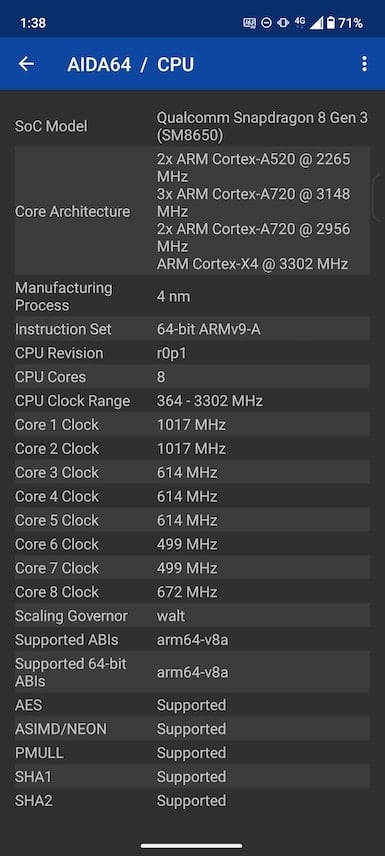Open the three-dot overflow menu

pyautogui.click(x=364, y=64)
